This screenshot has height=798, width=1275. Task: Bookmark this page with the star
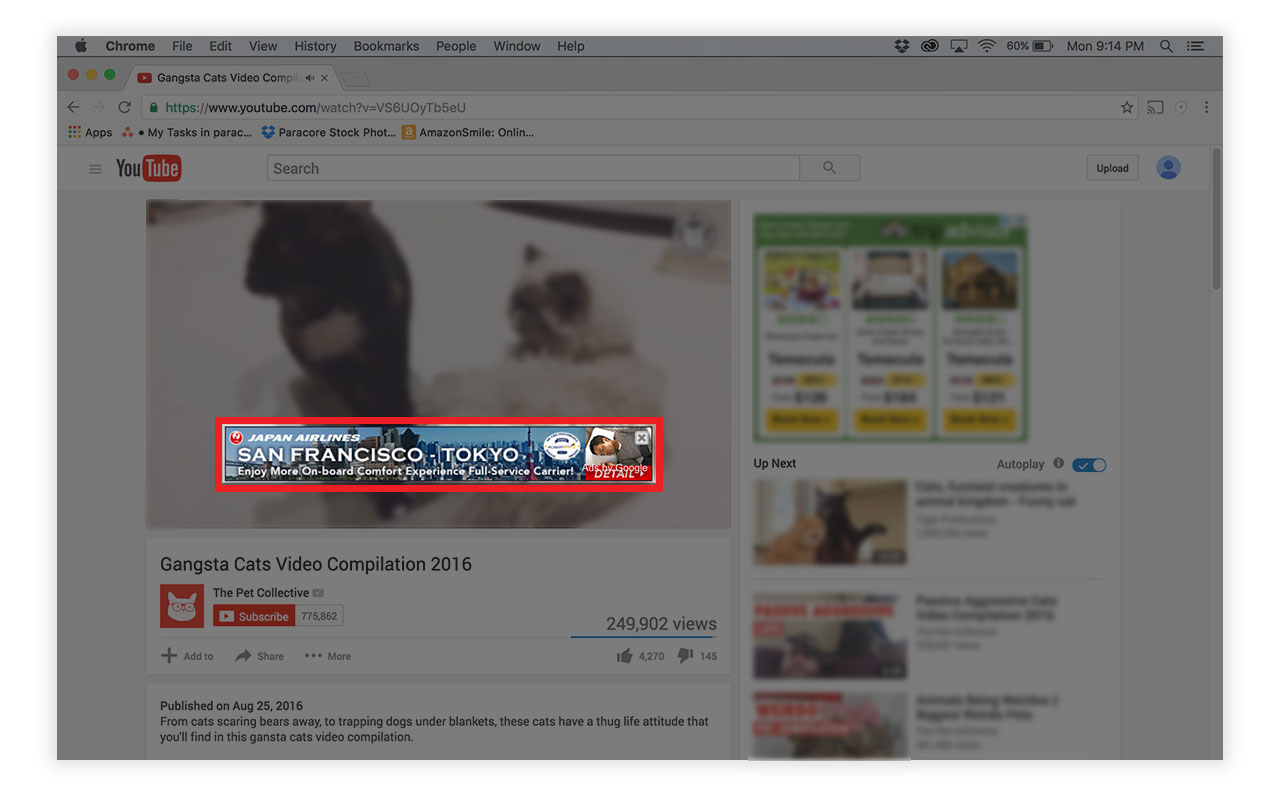(1127, 107)
